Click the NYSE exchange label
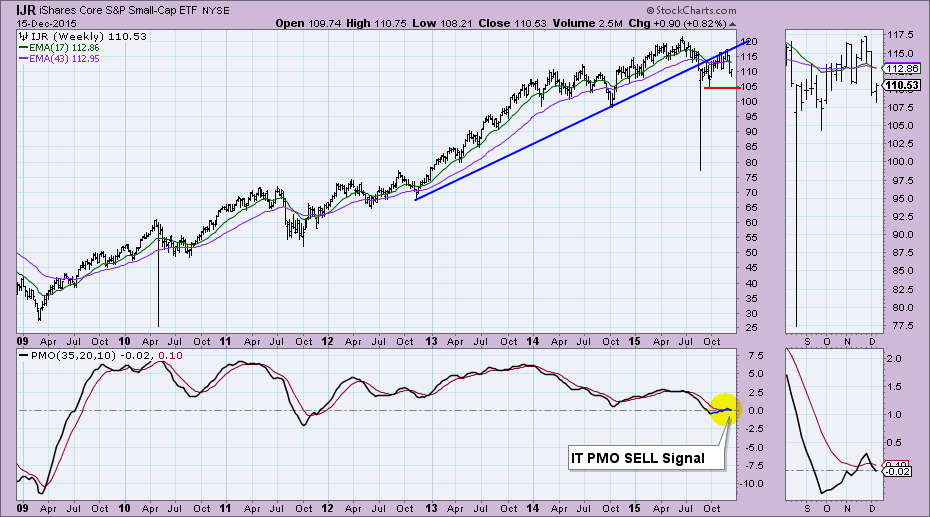 [x=215, y=11]
